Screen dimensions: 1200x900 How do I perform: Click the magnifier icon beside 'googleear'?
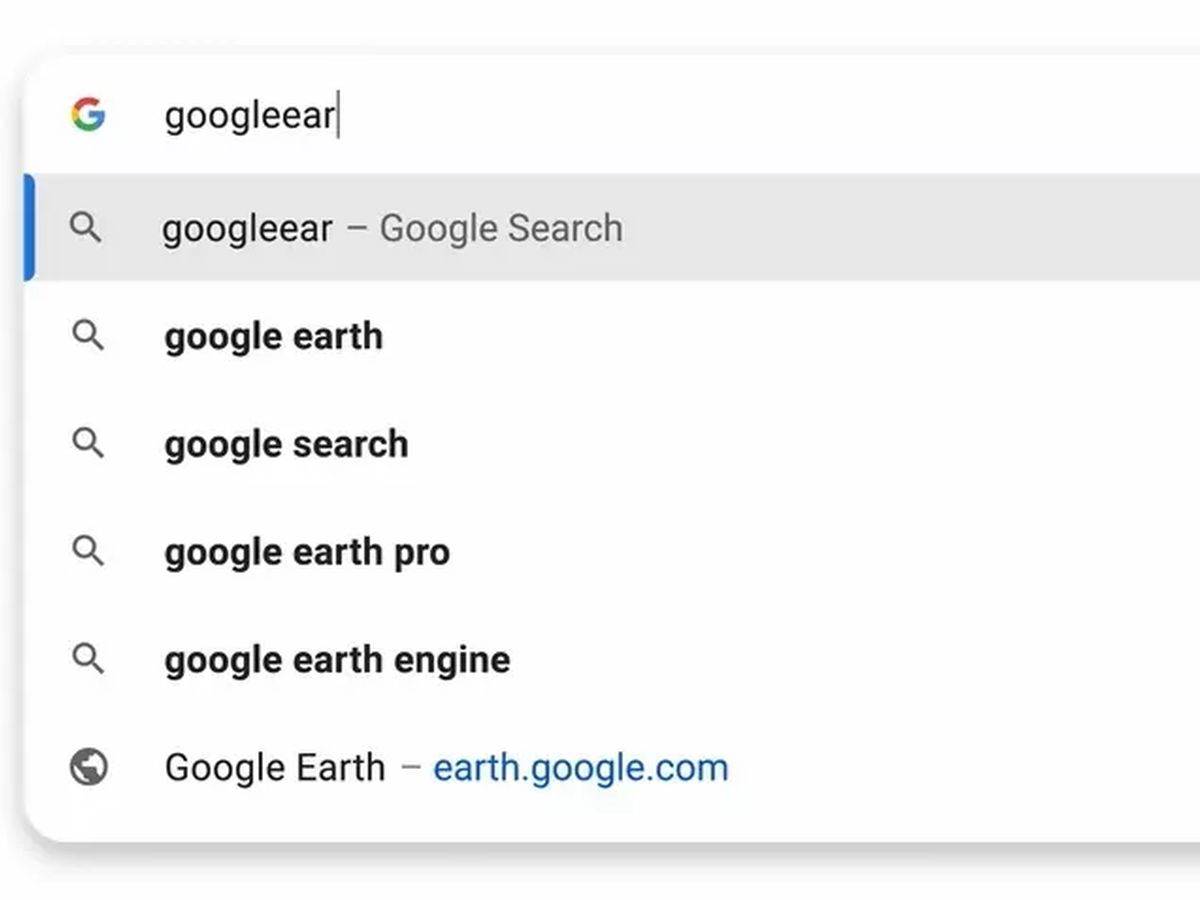tap(88, 228)
